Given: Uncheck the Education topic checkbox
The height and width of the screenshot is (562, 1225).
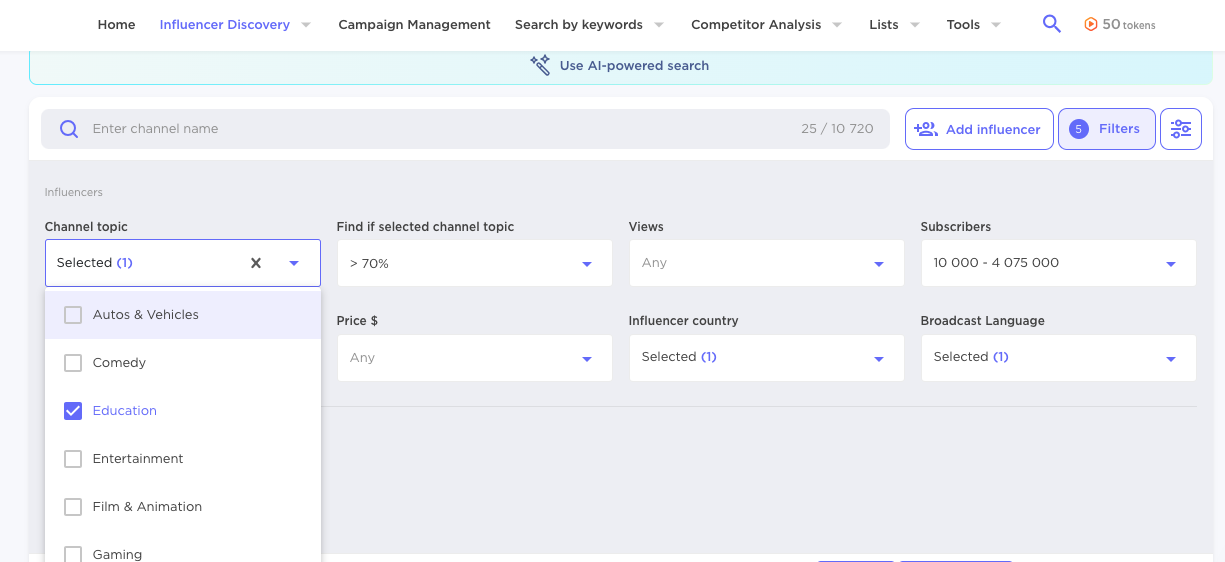Looking at the screenshot, I should pyautogui.click(x=73, y=411).
